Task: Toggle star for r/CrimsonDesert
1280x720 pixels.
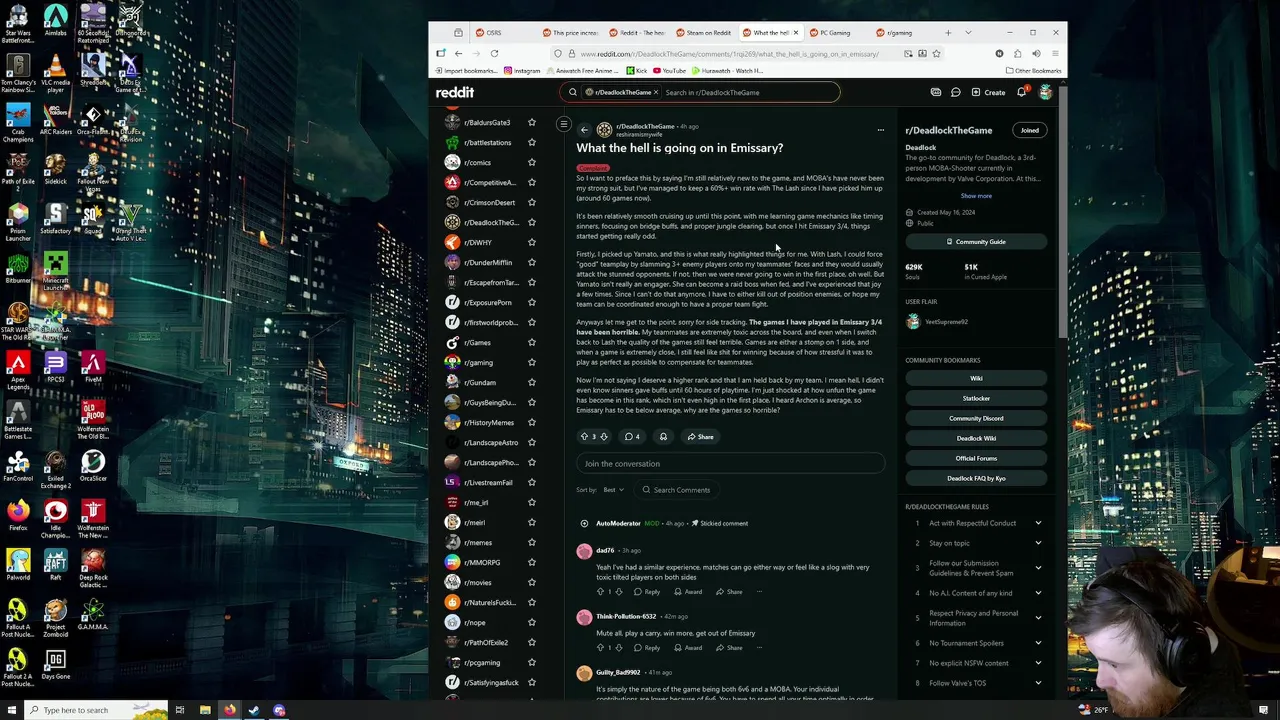Action: (x=532, y=202)
